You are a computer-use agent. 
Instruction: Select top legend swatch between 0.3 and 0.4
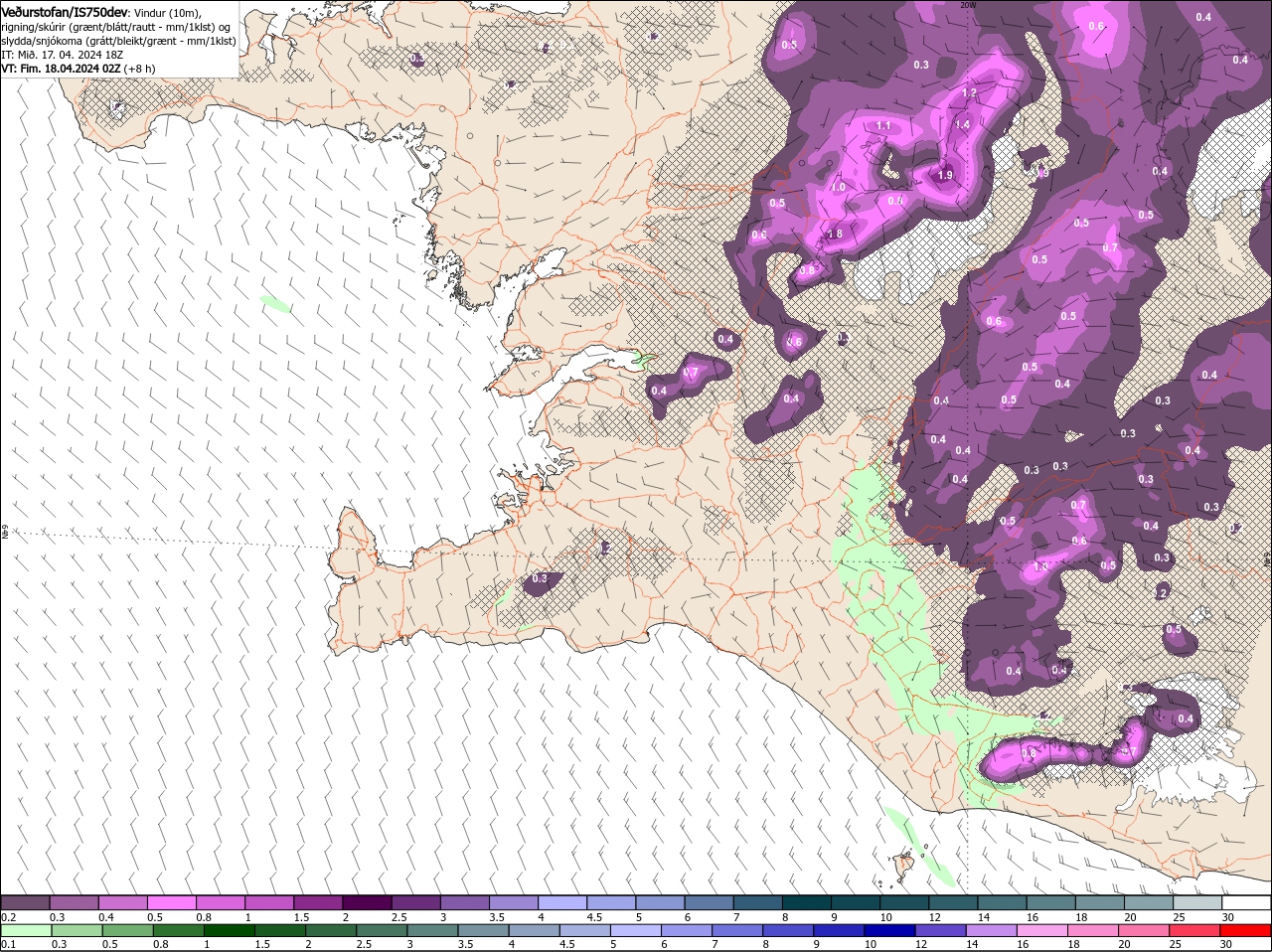75,902
